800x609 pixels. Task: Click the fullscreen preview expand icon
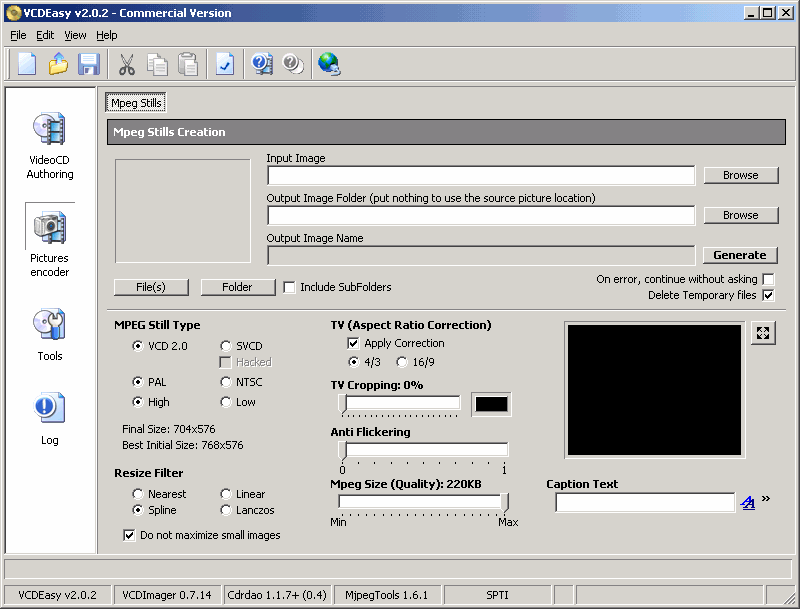763,334
